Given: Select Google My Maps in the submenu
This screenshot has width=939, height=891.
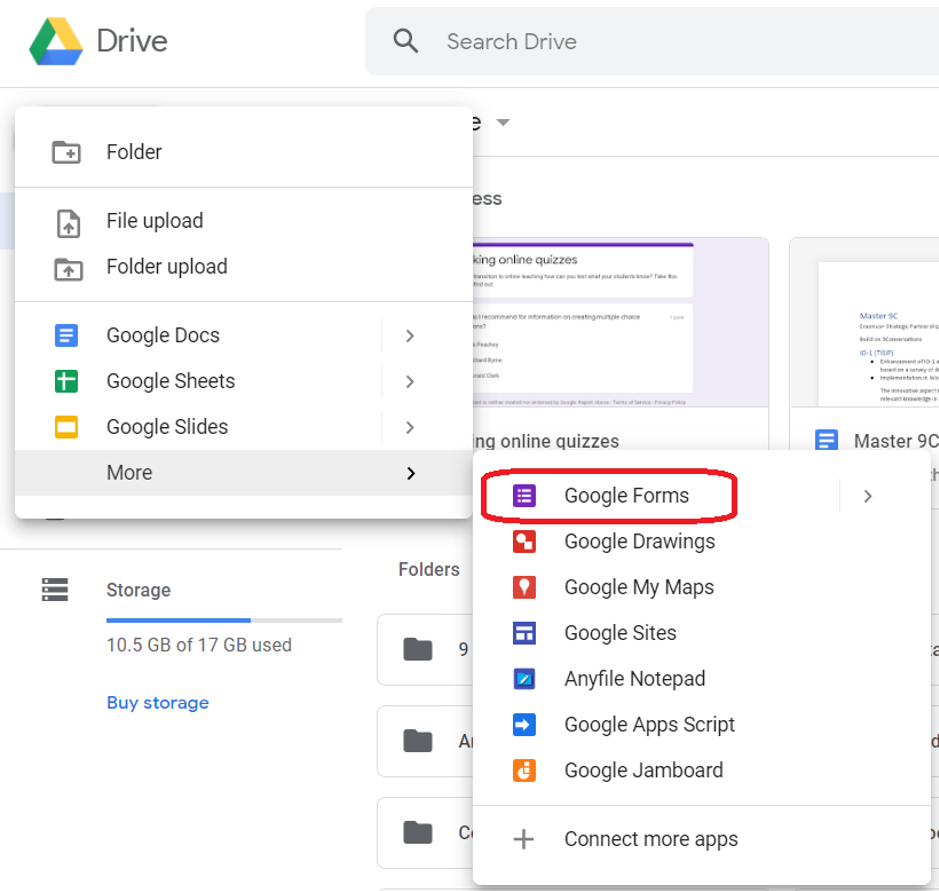Looking at the screenshot, I should pyautogui.click(x=702, y=587).
